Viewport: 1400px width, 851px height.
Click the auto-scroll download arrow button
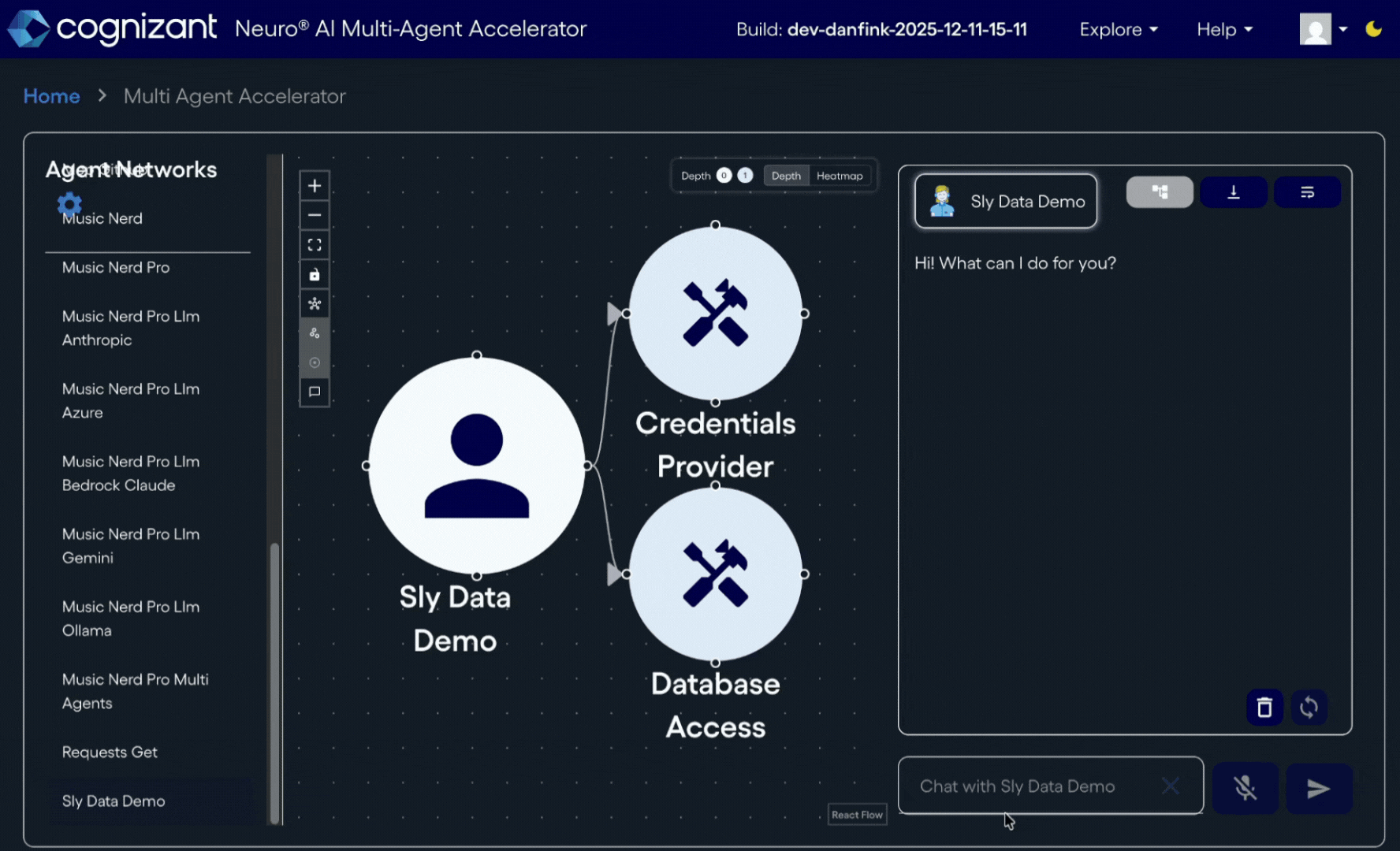point(1234,192)
